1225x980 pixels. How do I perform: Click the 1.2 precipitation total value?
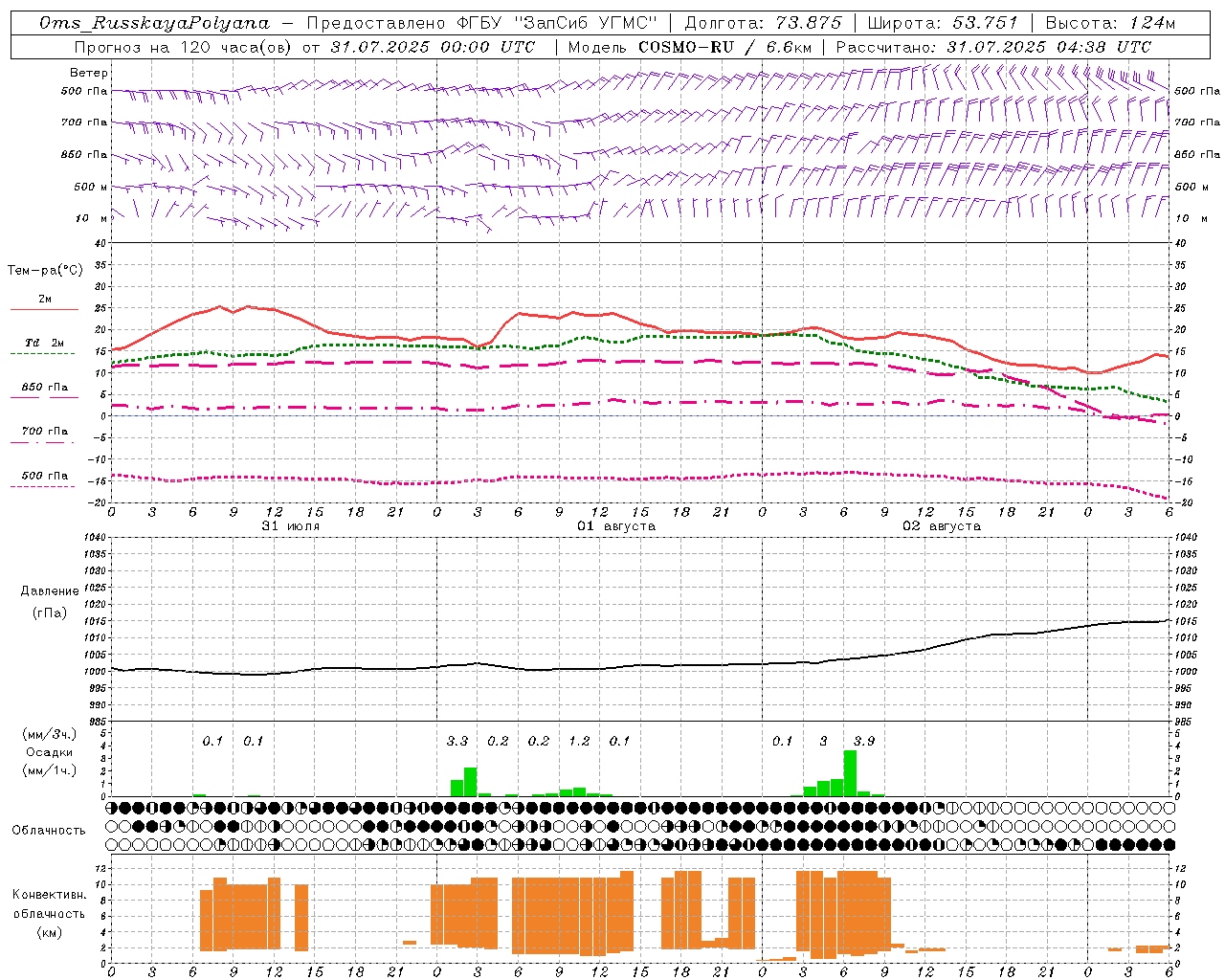[x=579, y=741]
